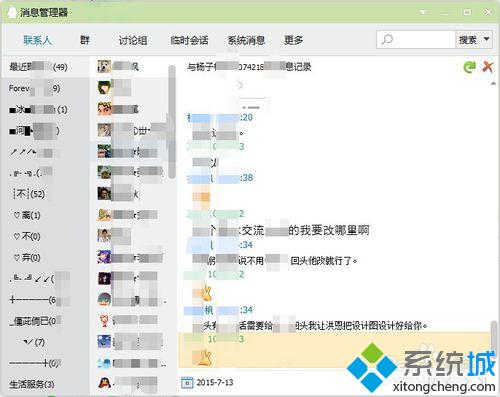Click the red X delete records icon
The image size is (500, 397).
[x=488, y=67]
